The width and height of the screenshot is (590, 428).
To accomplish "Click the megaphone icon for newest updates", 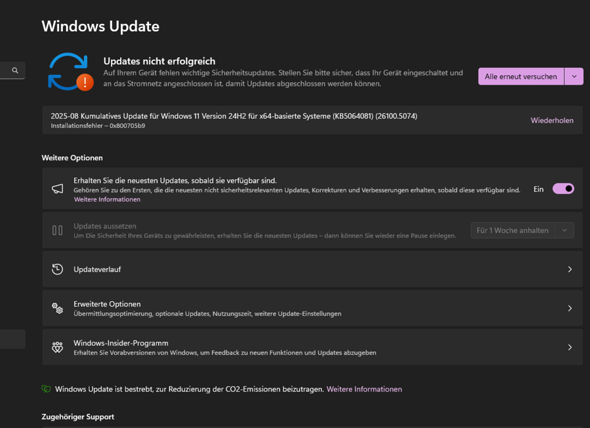I will 57,189.
